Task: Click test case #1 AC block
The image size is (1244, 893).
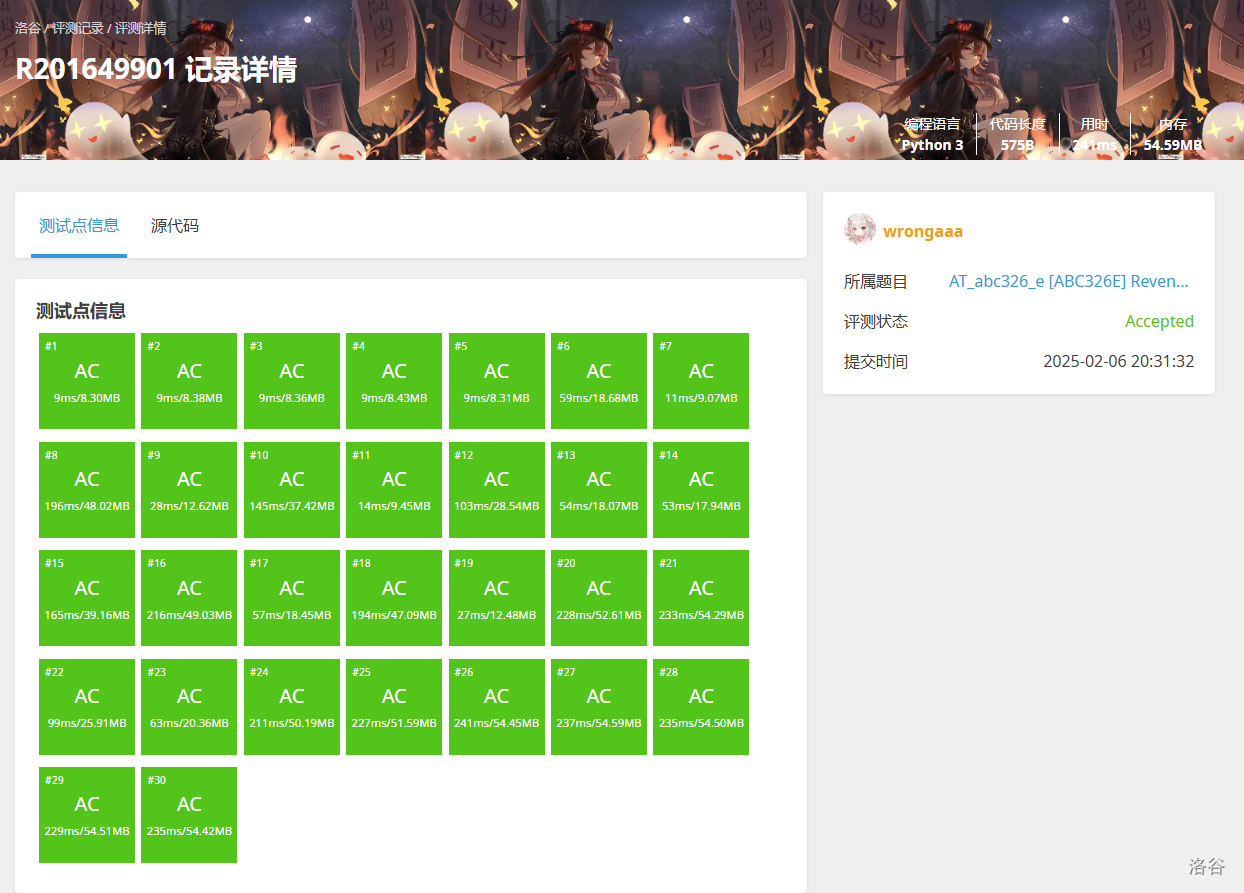Action: pyautogui.click(x=87, y=381)
